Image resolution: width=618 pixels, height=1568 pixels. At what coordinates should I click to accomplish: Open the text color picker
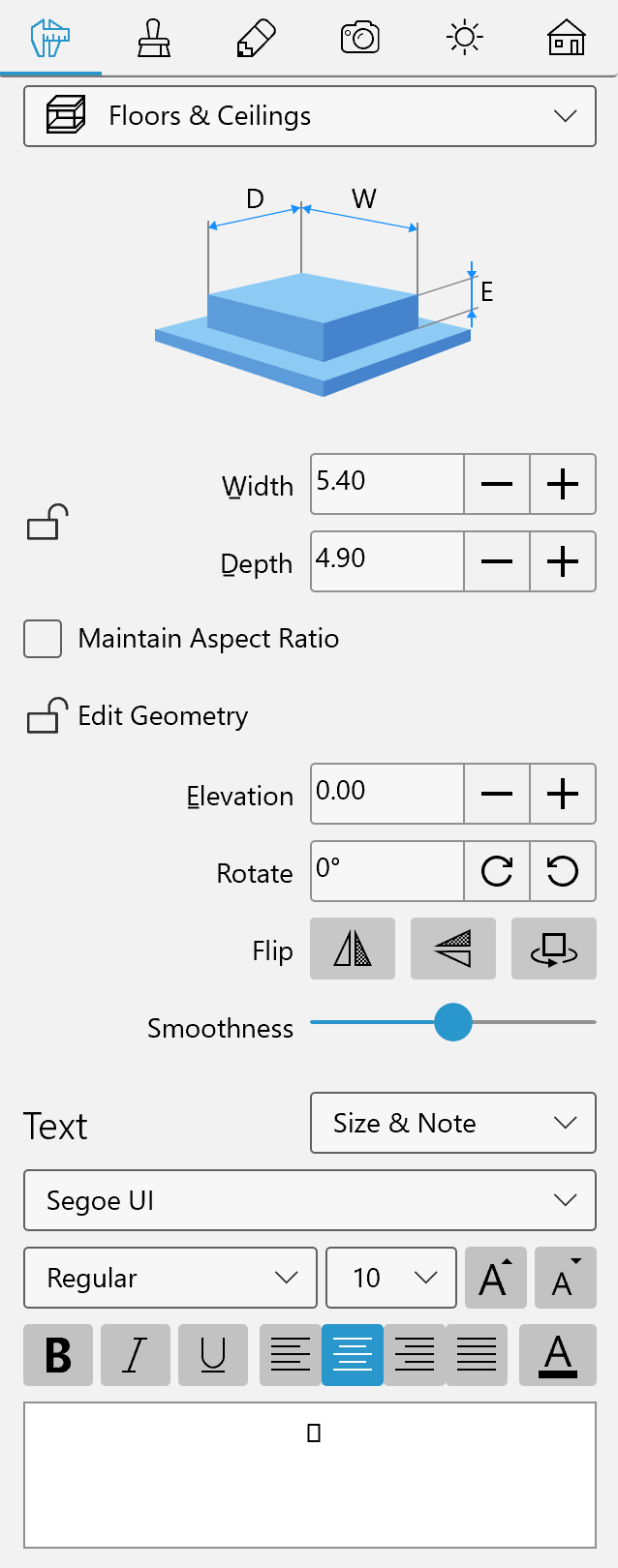558,1355
